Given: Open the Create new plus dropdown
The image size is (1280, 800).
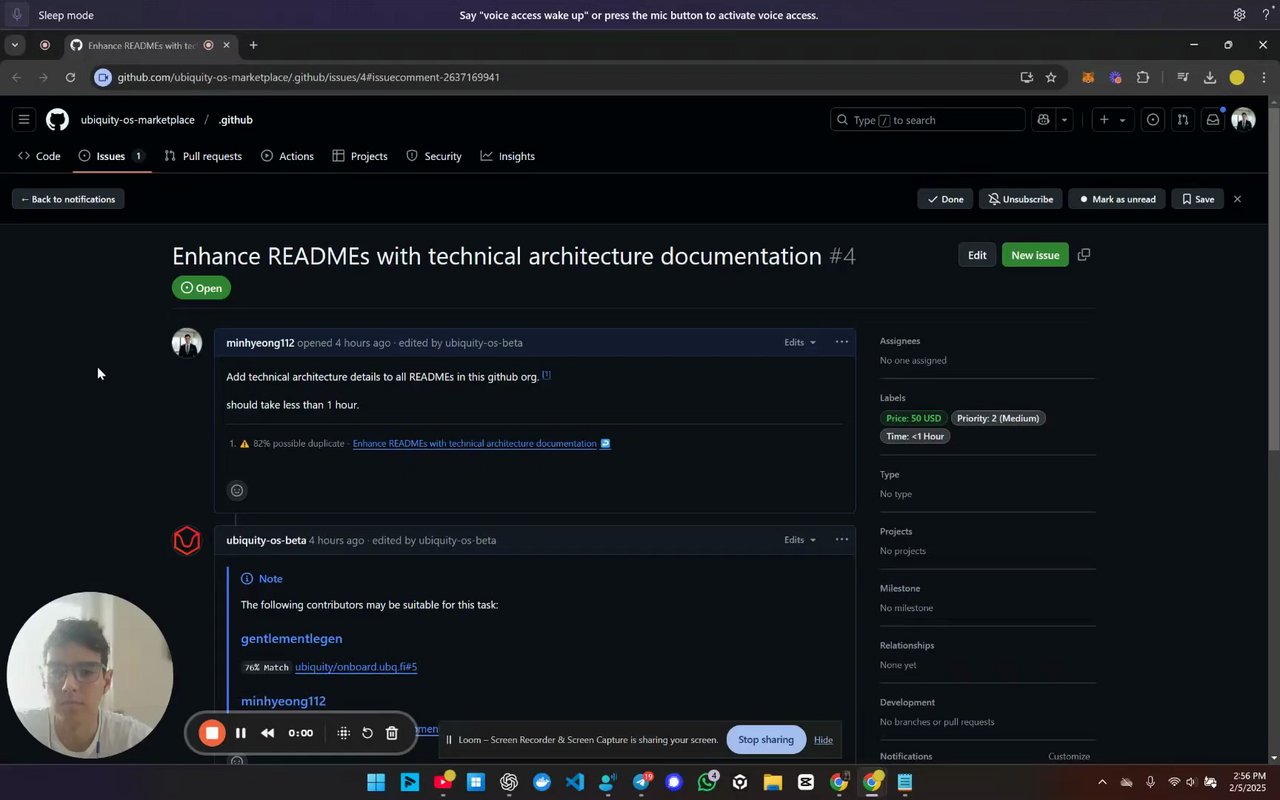Looking at the screenshot, I should point(1112,120).
